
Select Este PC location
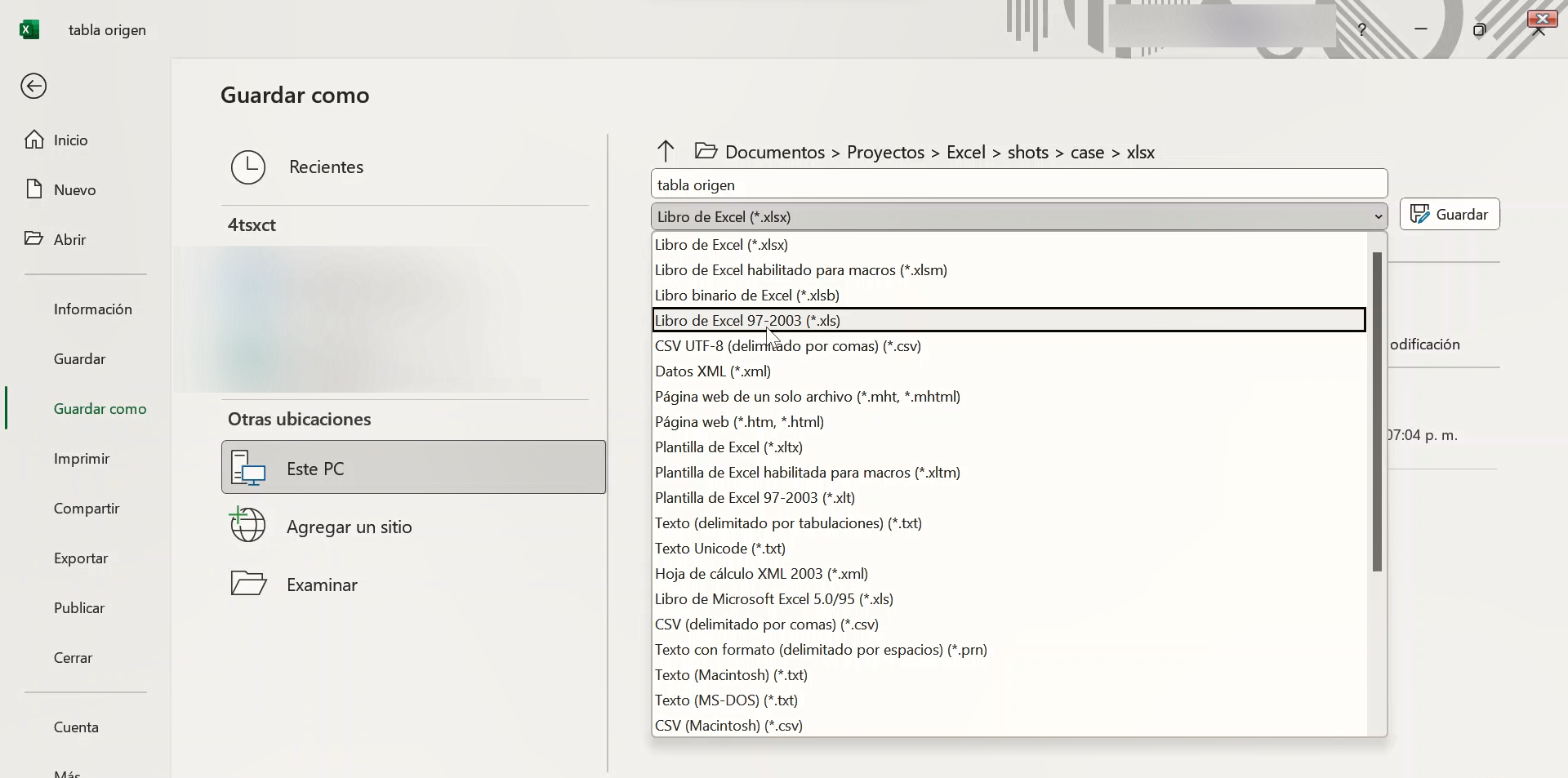(413, 467)
